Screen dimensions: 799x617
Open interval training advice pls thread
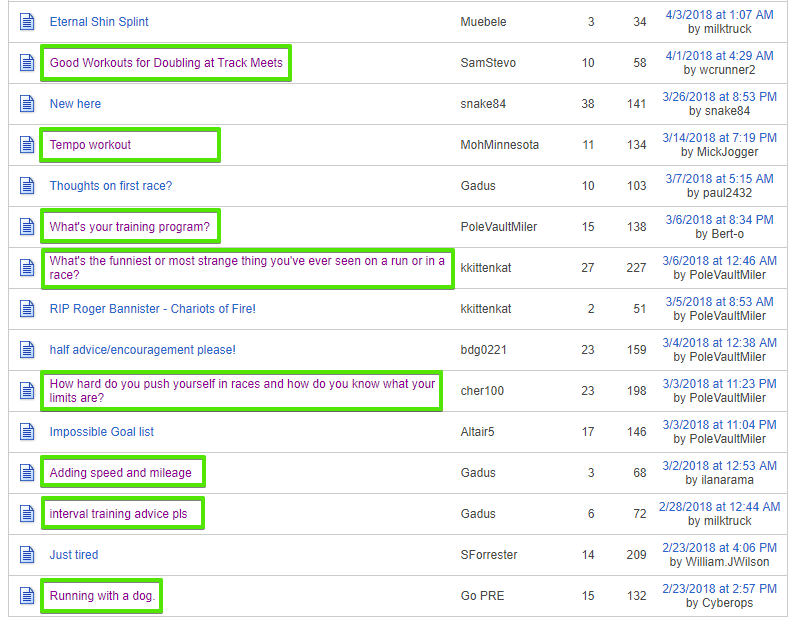[x=118, y=514]
